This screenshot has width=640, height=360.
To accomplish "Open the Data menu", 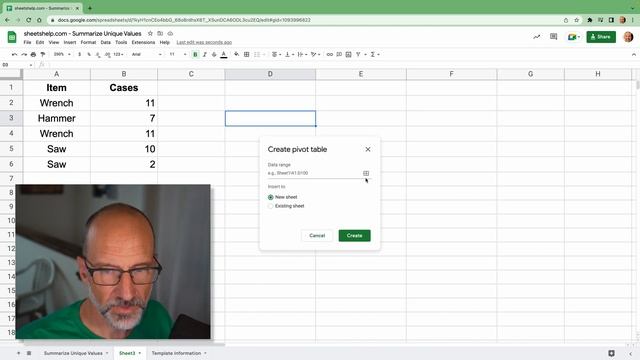I will click(x=106, y=42).
